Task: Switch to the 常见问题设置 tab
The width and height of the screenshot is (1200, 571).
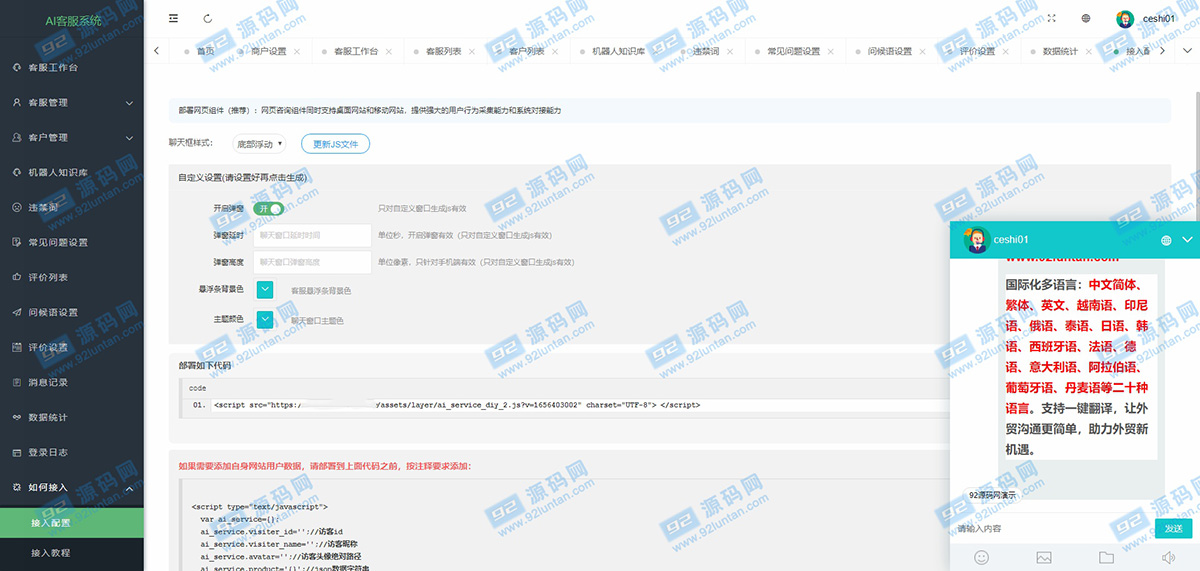Action: click(793, 51)
